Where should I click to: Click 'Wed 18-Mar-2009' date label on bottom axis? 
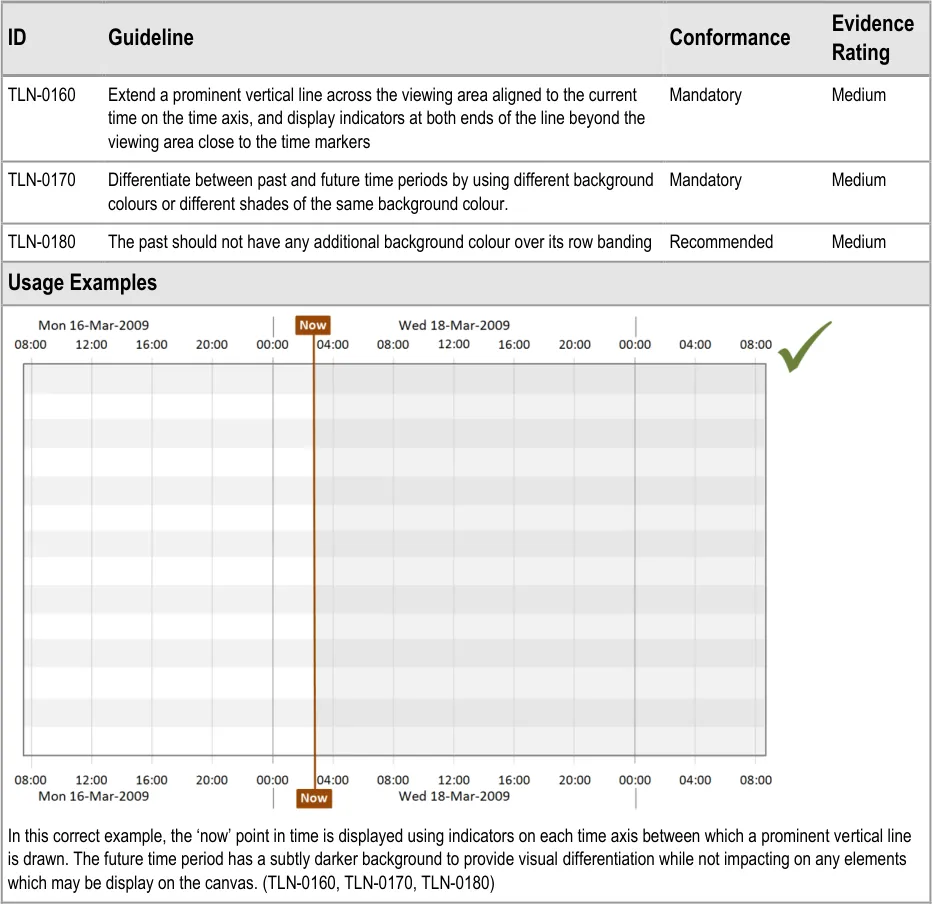[x=454, y=796]
